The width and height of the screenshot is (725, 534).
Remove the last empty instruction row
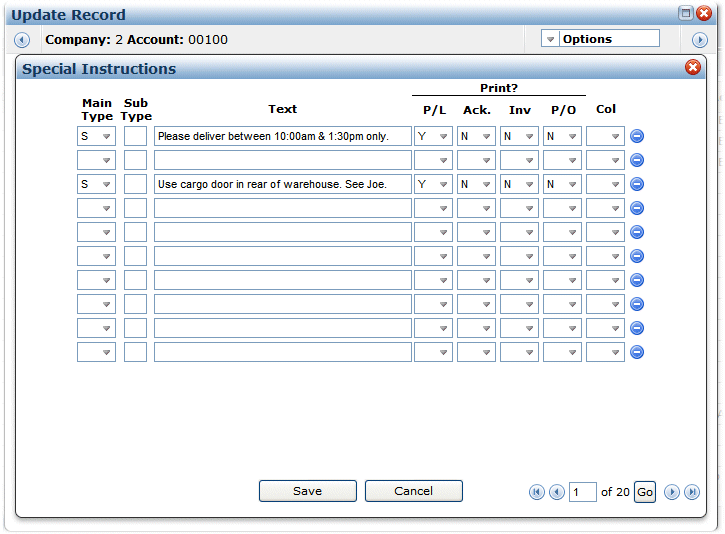coord(637,352)
